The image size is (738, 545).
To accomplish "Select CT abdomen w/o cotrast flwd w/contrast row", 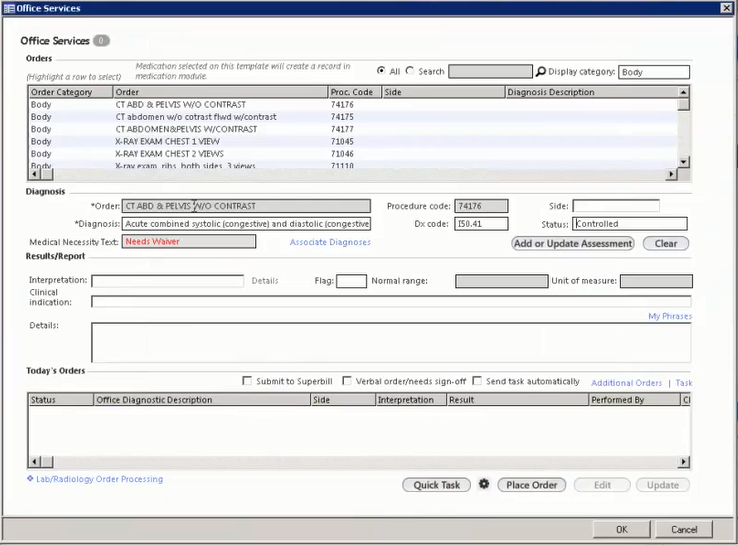I will pos(353,117).
